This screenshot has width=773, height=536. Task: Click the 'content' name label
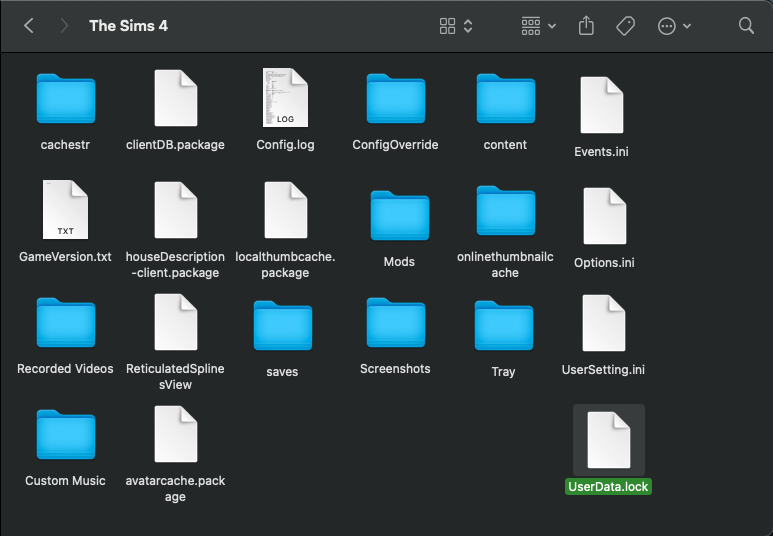(505, 144)
